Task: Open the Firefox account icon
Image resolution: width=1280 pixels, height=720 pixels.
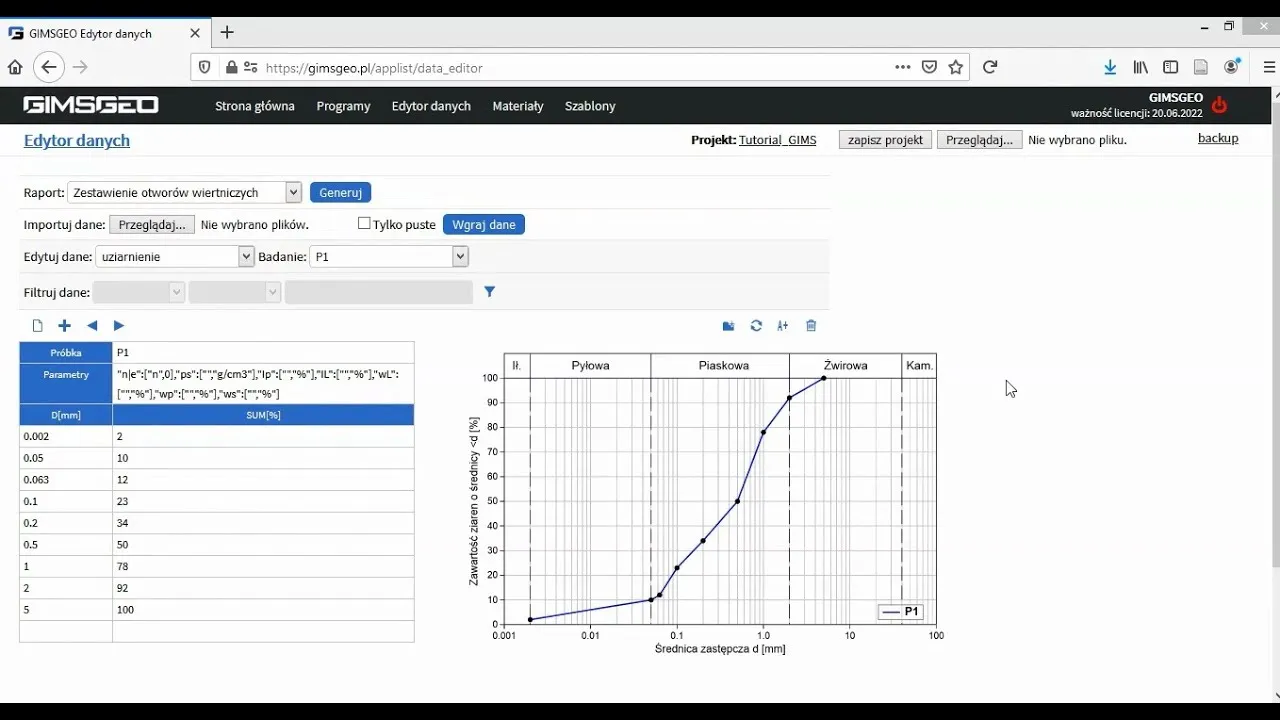Action: [1232, 67]
